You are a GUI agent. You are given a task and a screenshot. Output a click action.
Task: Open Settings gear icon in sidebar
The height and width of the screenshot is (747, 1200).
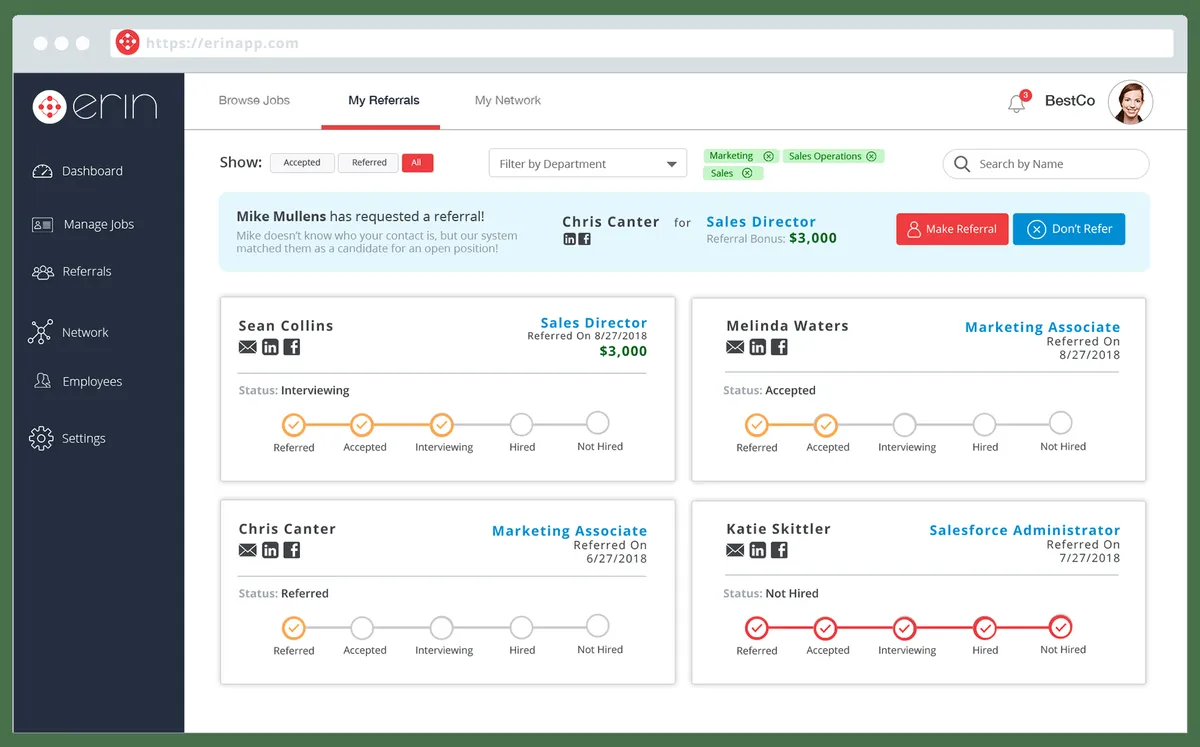click(x=41, y=438)
